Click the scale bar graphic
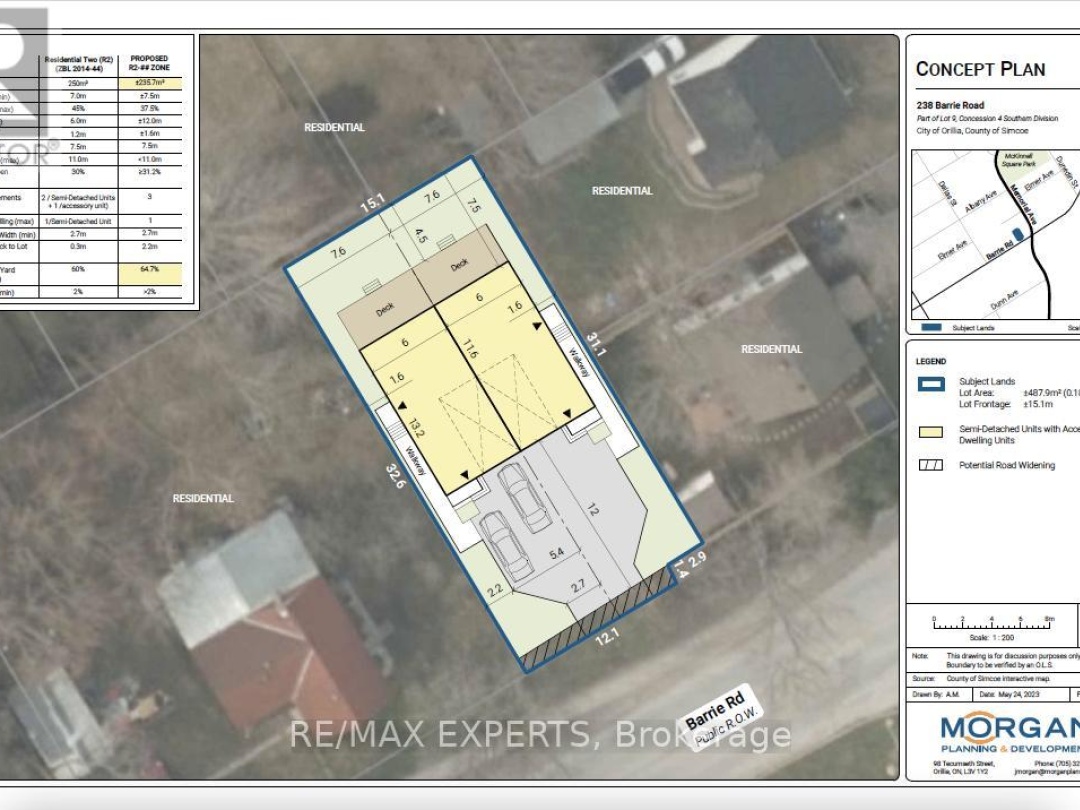Viewport: 1080px width, 810px height. [x=993, y=623]
